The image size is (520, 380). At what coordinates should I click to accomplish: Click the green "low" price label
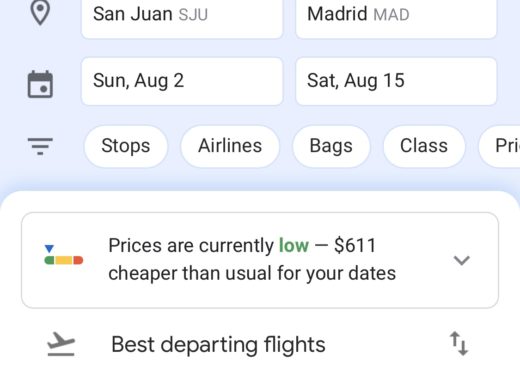pos(294,245)
